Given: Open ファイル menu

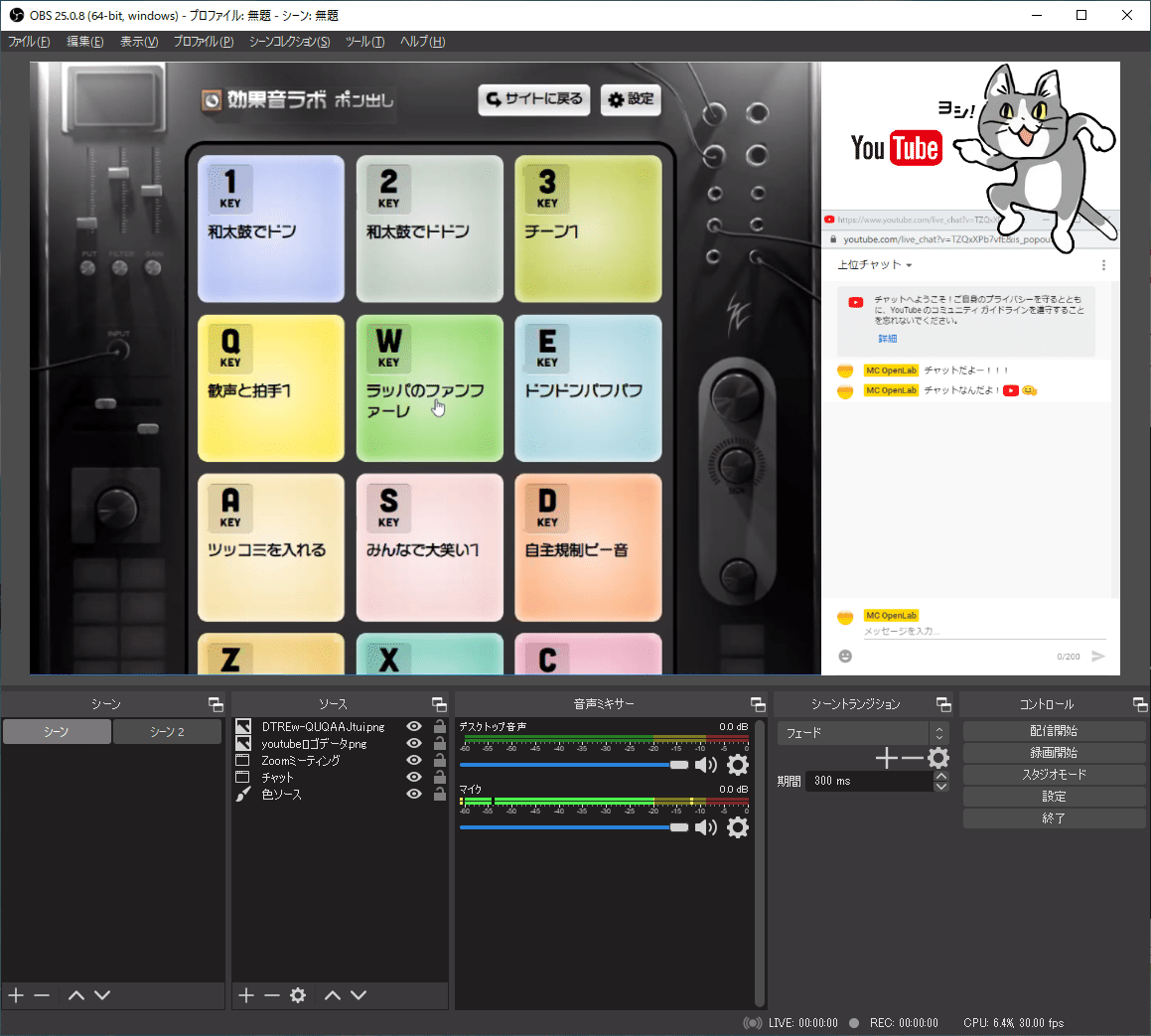Looking at the screenshot, I should pos(29,42).
